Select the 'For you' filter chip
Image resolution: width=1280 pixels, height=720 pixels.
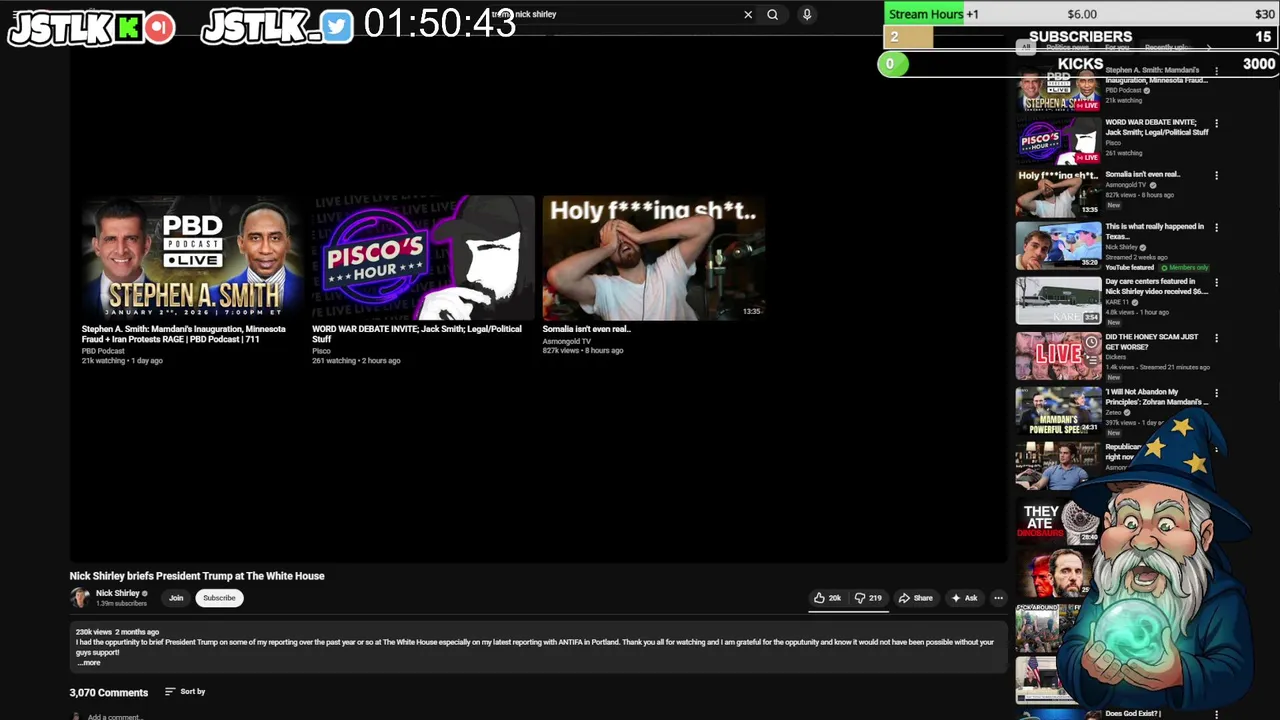pos(1117,47)
